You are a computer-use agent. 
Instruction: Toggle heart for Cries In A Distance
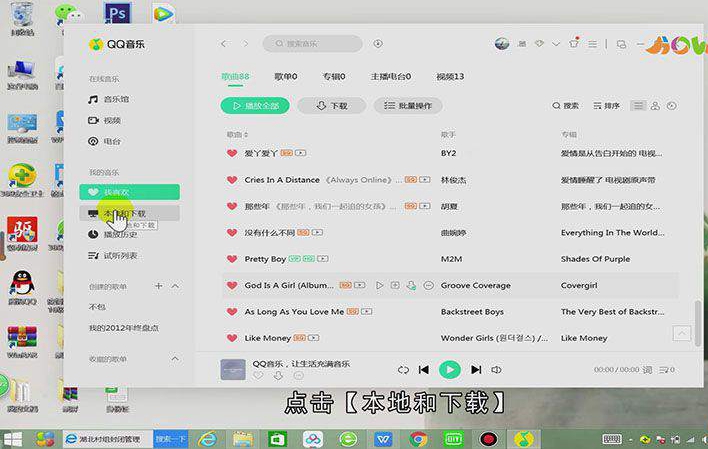click(x=232, y=180)
